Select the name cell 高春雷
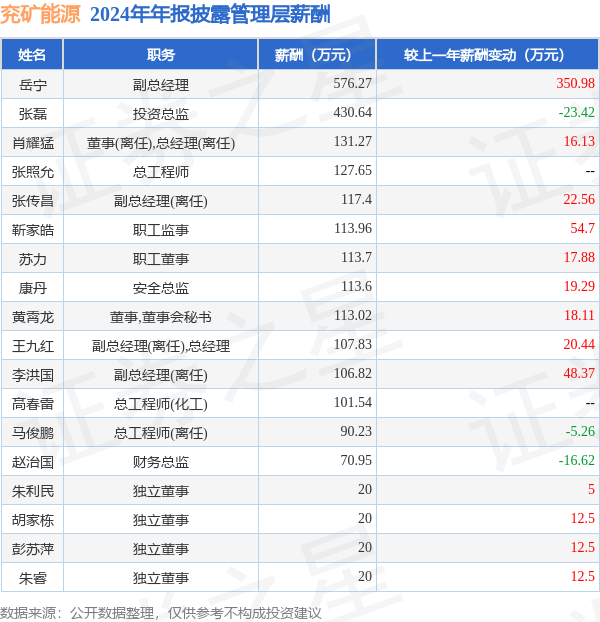600x622 pixels. coord(33,404)
